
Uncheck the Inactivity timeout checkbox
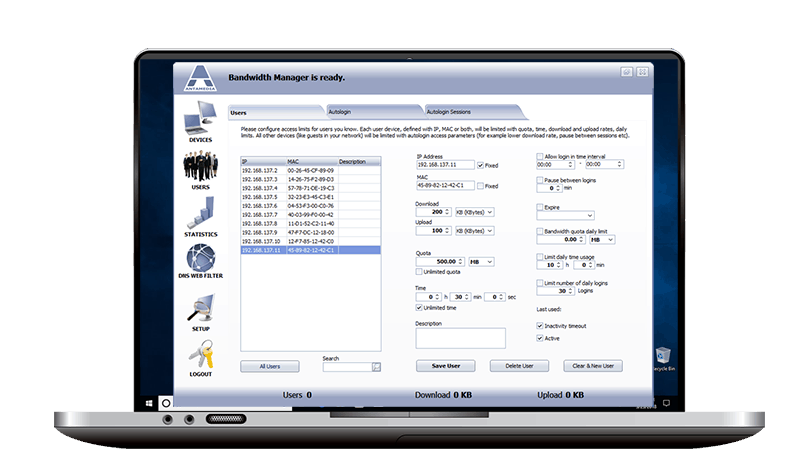540,326
